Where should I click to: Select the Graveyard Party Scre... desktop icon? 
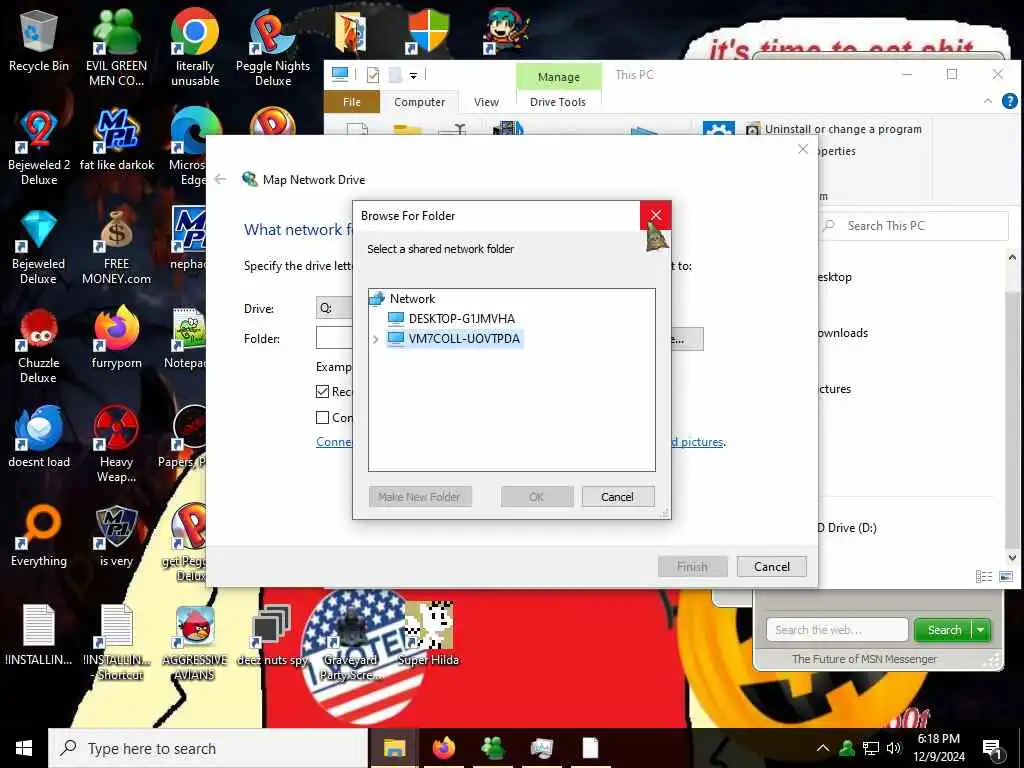350,643
